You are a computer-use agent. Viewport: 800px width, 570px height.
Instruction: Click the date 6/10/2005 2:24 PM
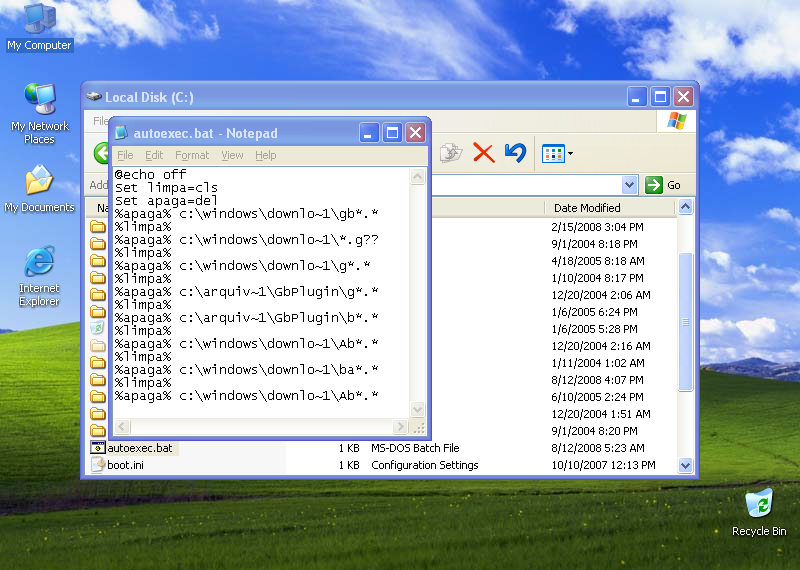597,396
